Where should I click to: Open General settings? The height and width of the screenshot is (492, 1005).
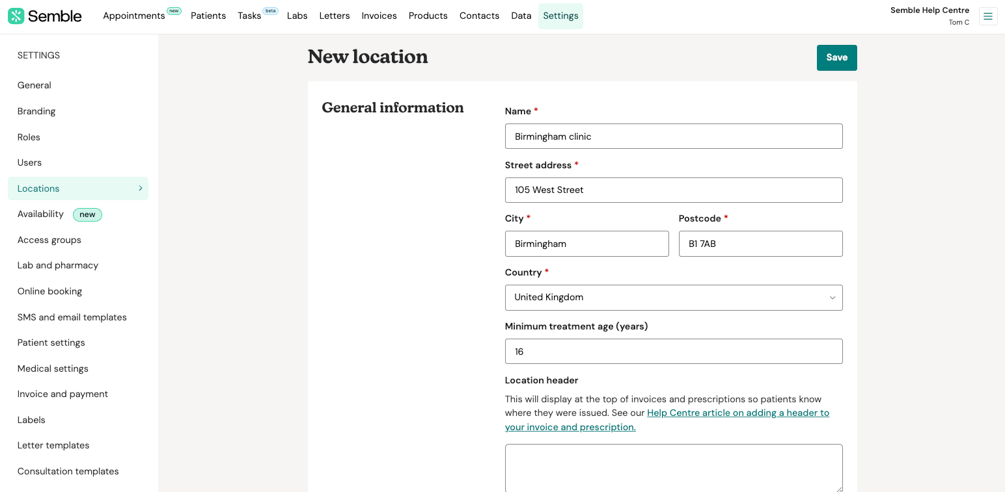click(x=35, y=85)
